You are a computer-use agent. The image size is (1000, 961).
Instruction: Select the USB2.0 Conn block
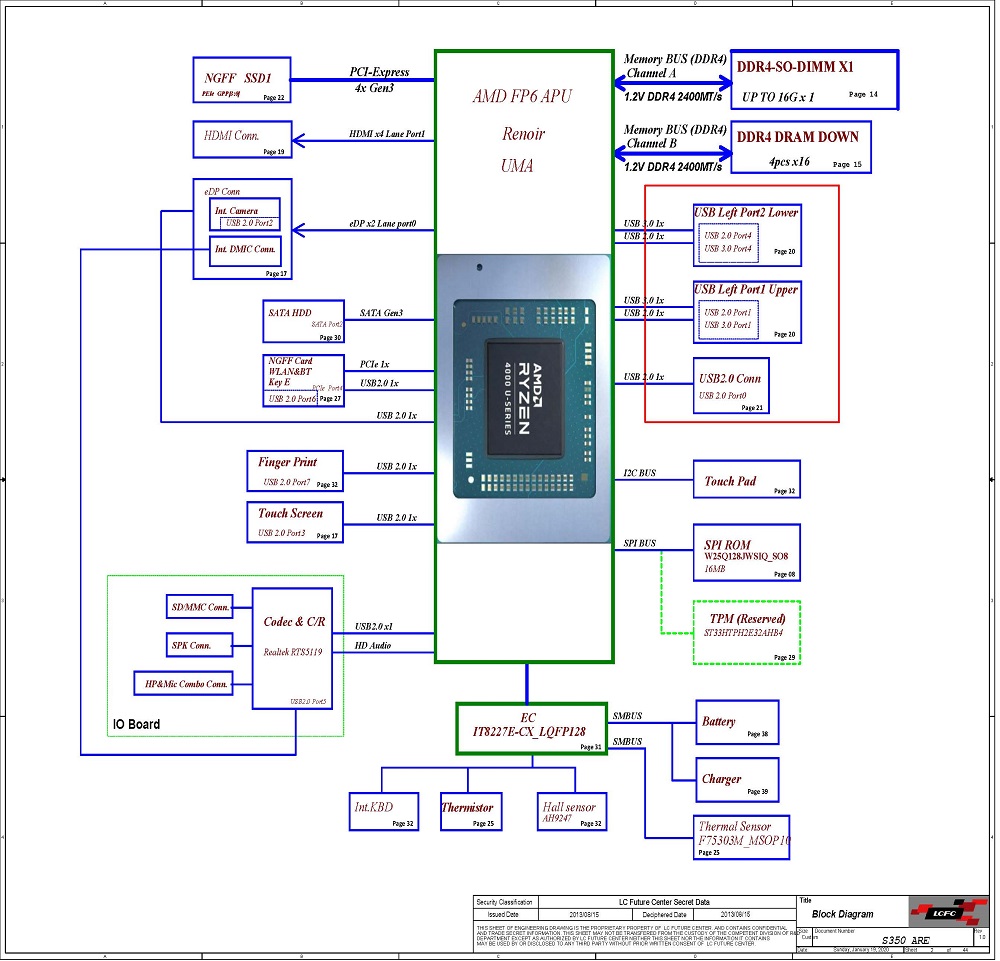point(732,386)
